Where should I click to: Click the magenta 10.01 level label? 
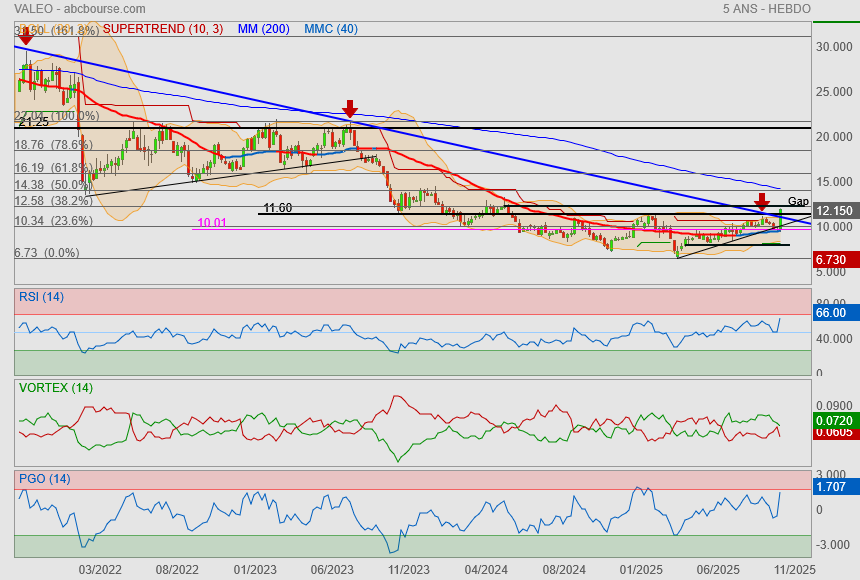(x=212, y=223)
